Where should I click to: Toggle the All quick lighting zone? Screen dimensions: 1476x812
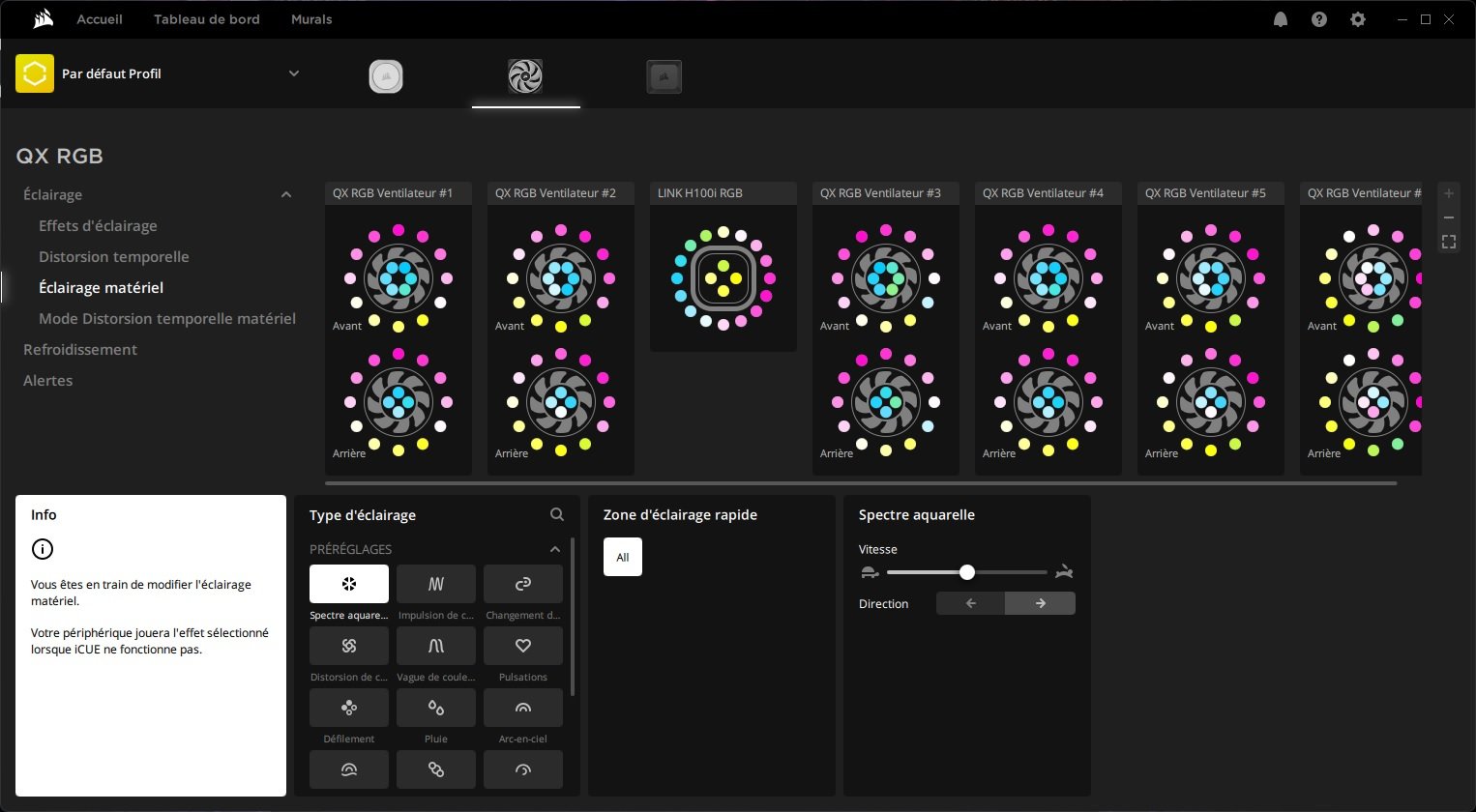point(623,557)
